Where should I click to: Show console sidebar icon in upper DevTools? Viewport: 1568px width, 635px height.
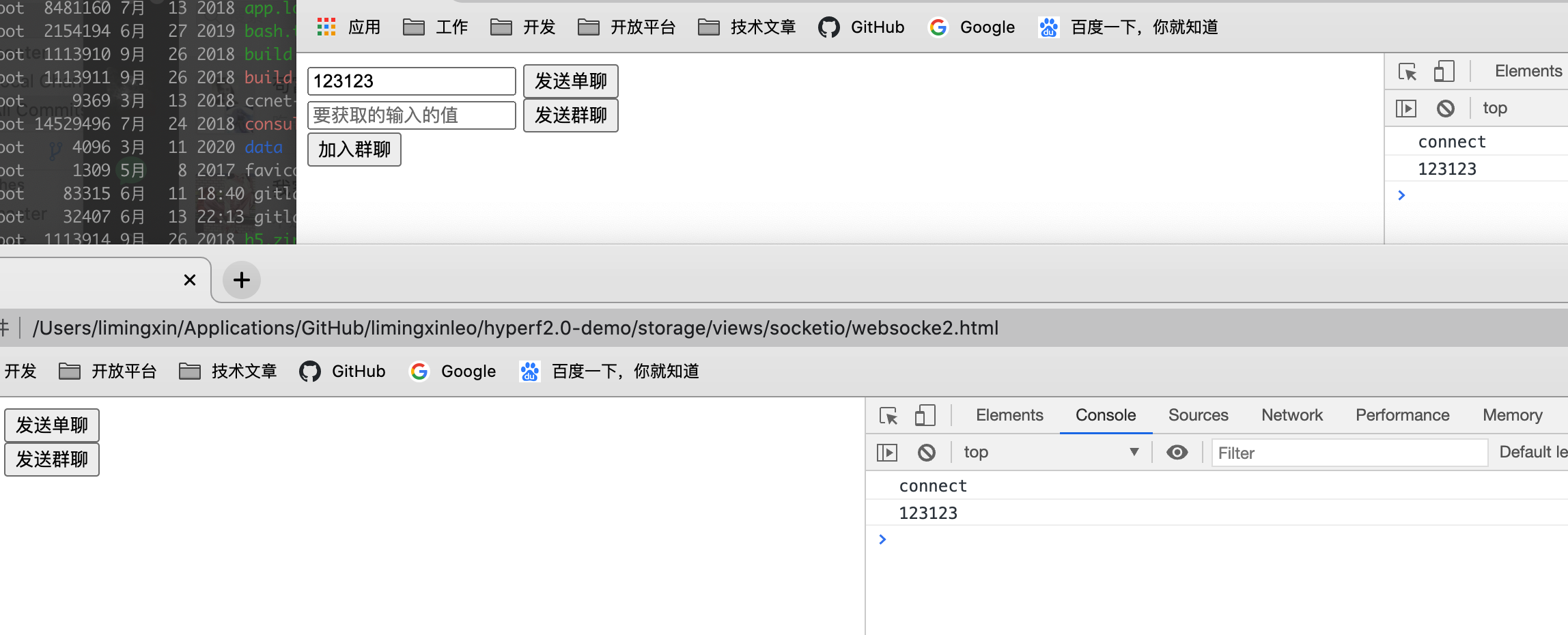coord(1406,108)
